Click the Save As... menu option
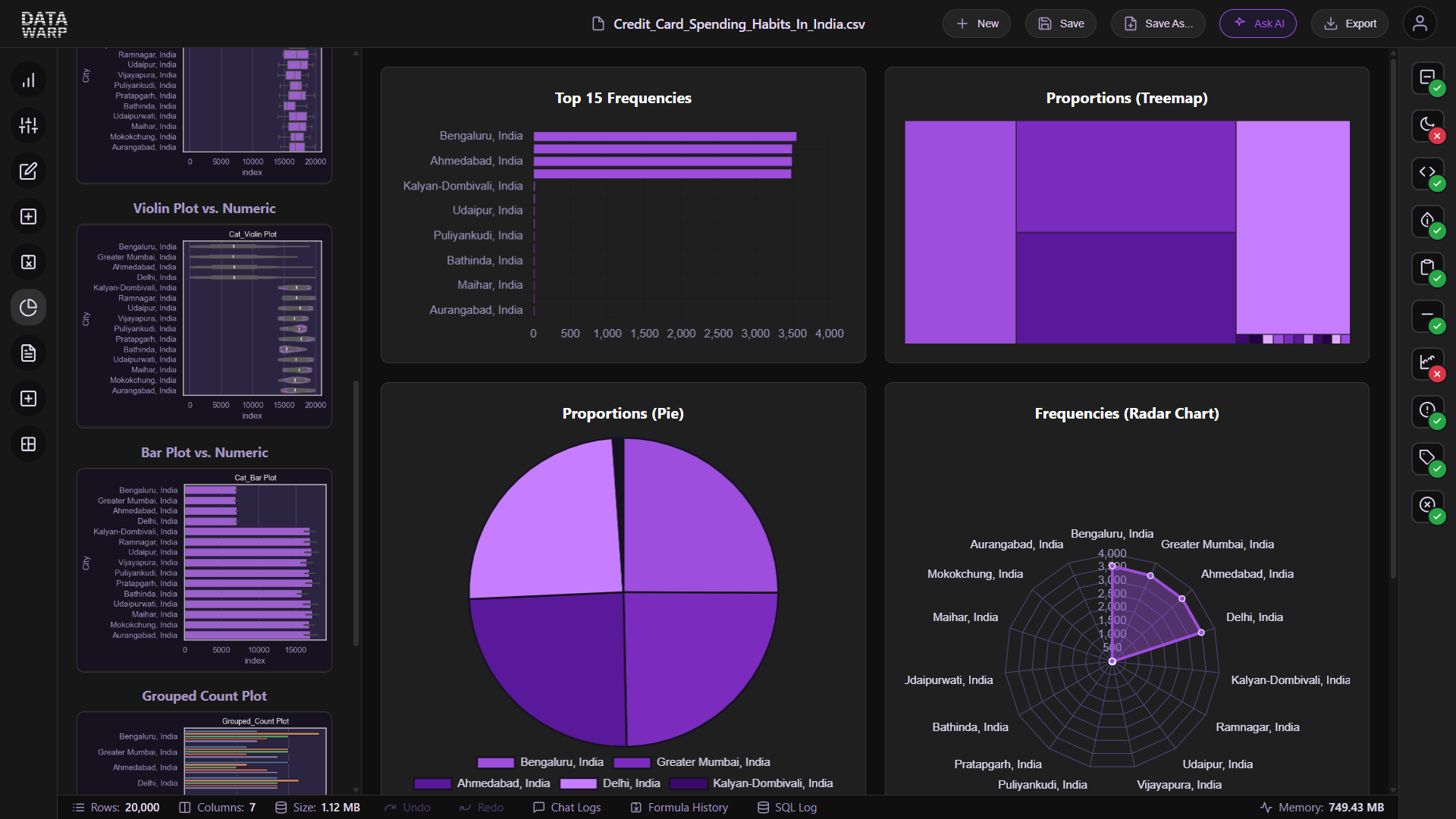This screenshot has width=1456, height=819. tap(1158, 24)
